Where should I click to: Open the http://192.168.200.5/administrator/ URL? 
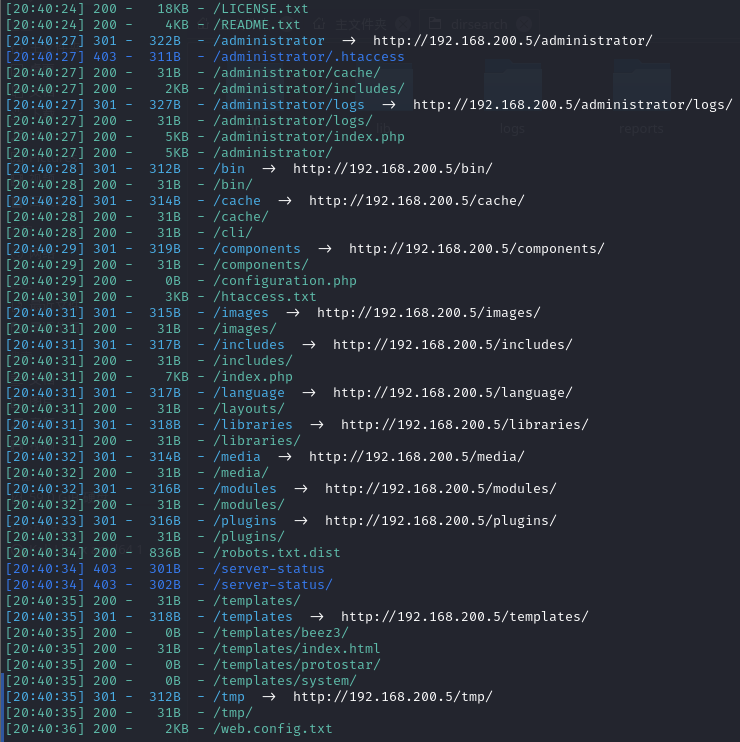coord(512,41)
